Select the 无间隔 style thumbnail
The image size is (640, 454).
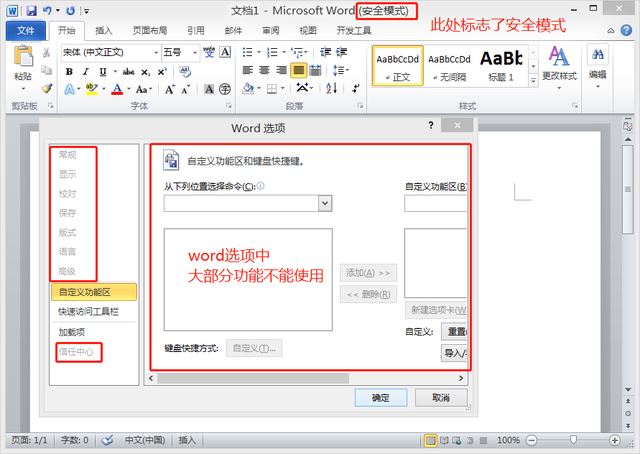pos(449,66)
